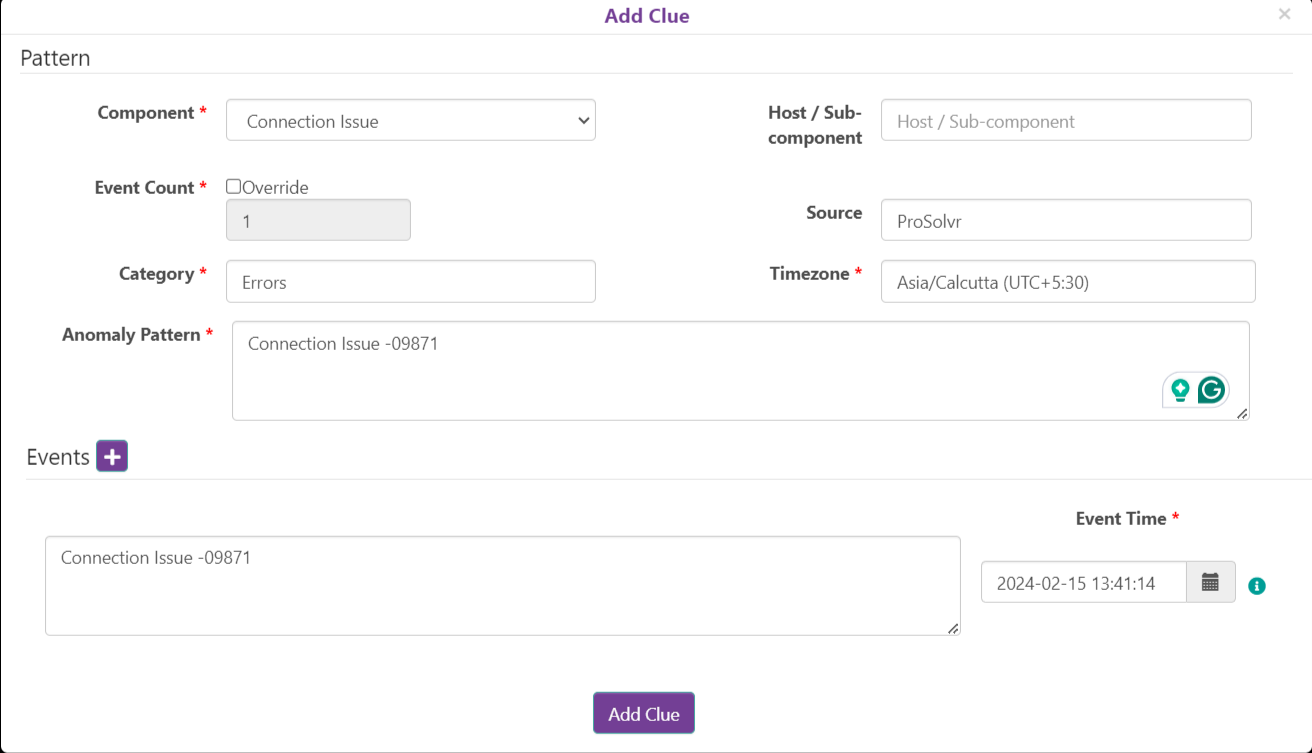Click the Source field label
This screenshot has height=753, width=1312.
834,212
